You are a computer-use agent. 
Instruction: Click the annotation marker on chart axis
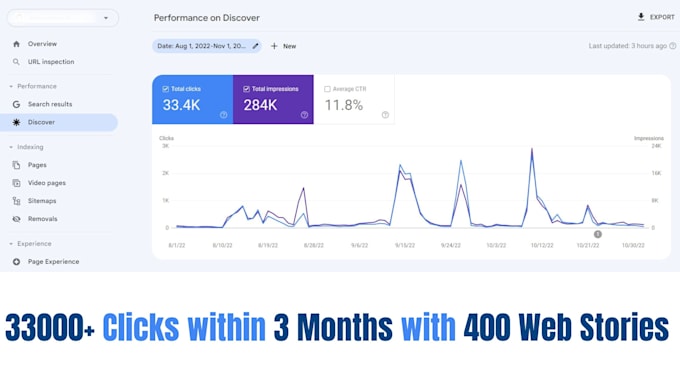[x=598, y=234]
